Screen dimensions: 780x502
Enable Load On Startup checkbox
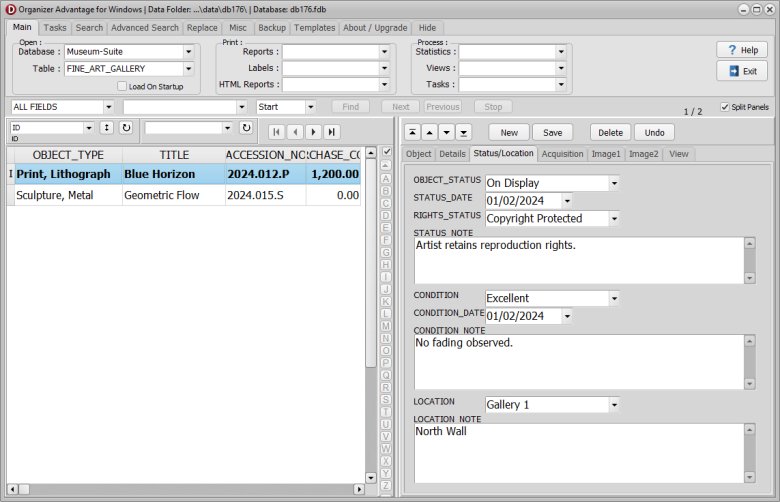122,87
